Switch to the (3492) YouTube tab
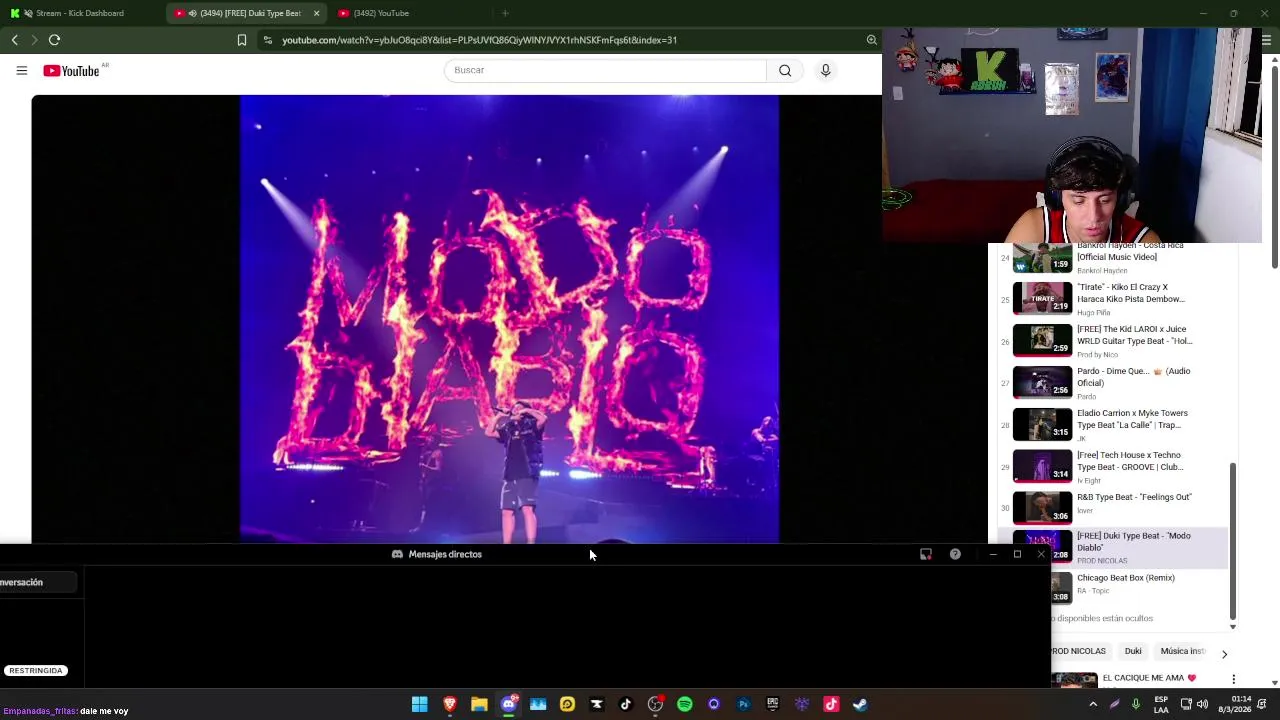Image resolution: width=1280 pixels, height=720 pixels. point(381,13)
